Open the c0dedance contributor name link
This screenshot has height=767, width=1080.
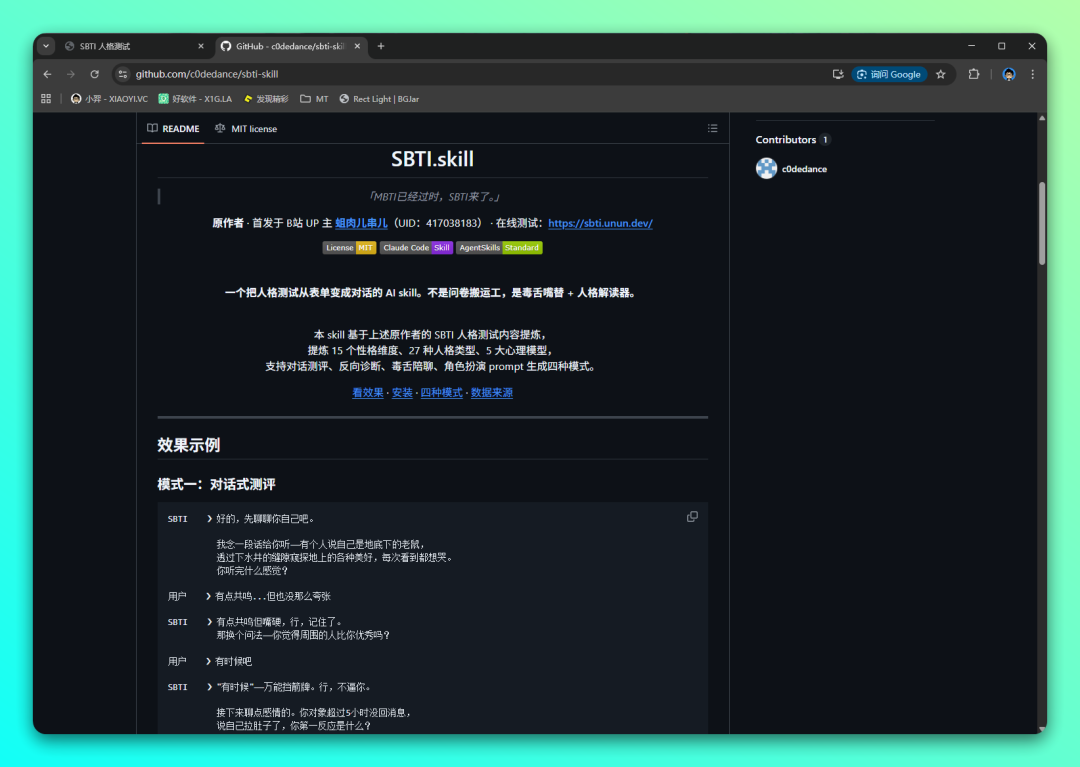point(804,169)
